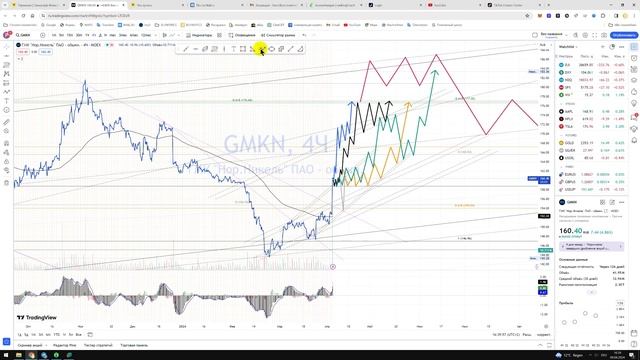Open the Stock Screener tab
The image size is (640, 360).
[x=30, y=345]
